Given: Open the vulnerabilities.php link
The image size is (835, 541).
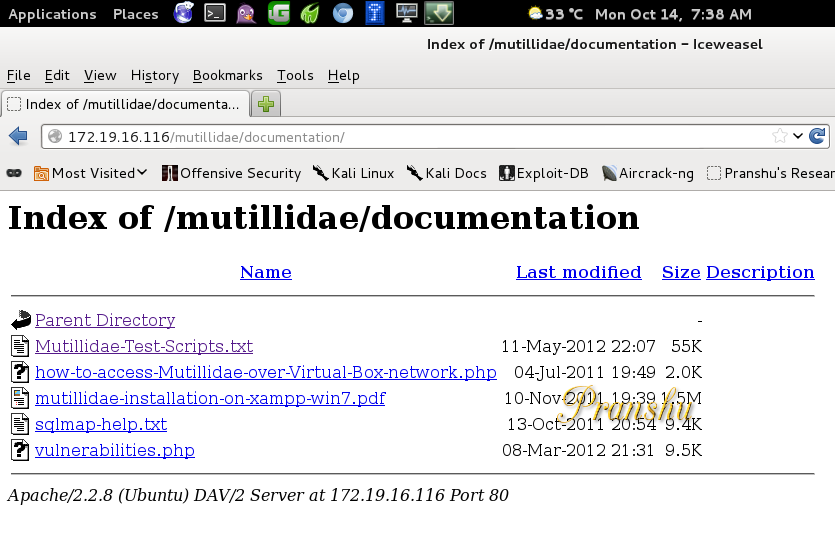Looking at the screenshot, I should click(115, 450).
